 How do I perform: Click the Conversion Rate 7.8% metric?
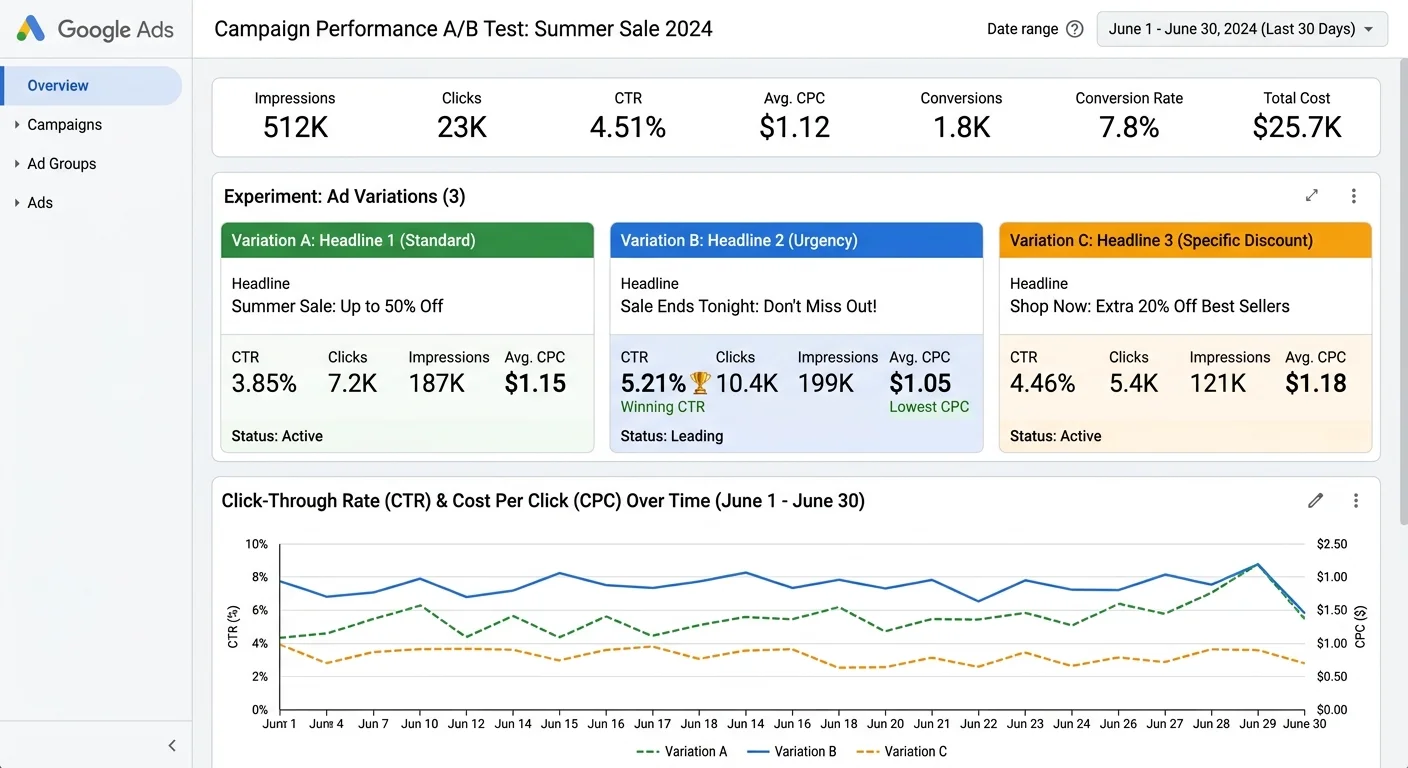(x=1129, y=116)
